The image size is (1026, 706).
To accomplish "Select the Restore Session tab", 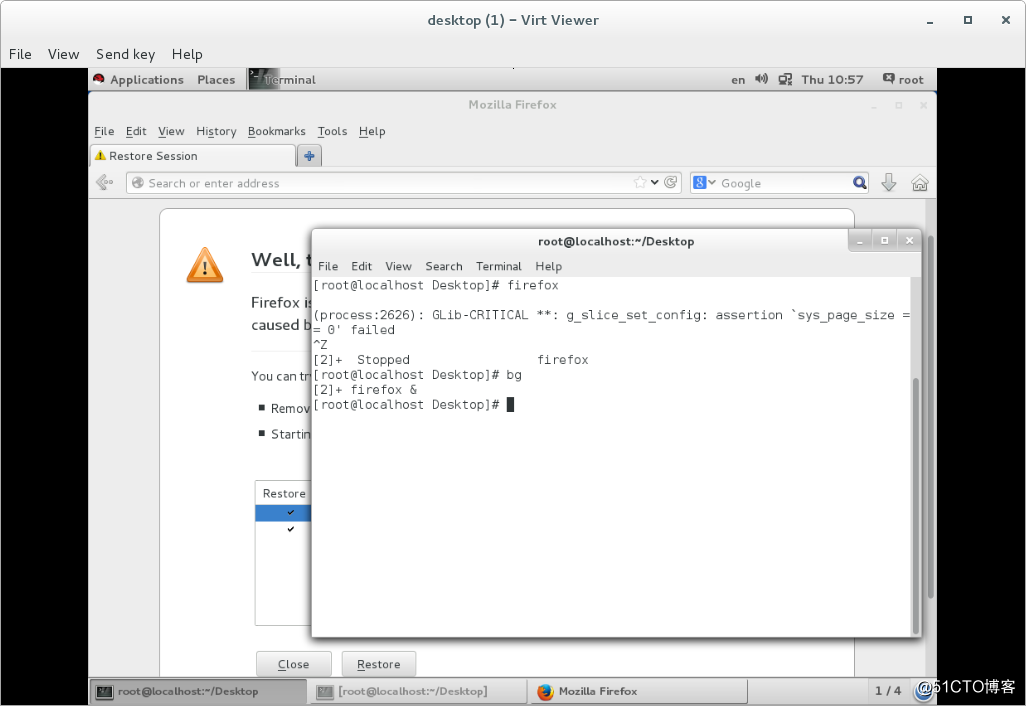I will point(192,156).
